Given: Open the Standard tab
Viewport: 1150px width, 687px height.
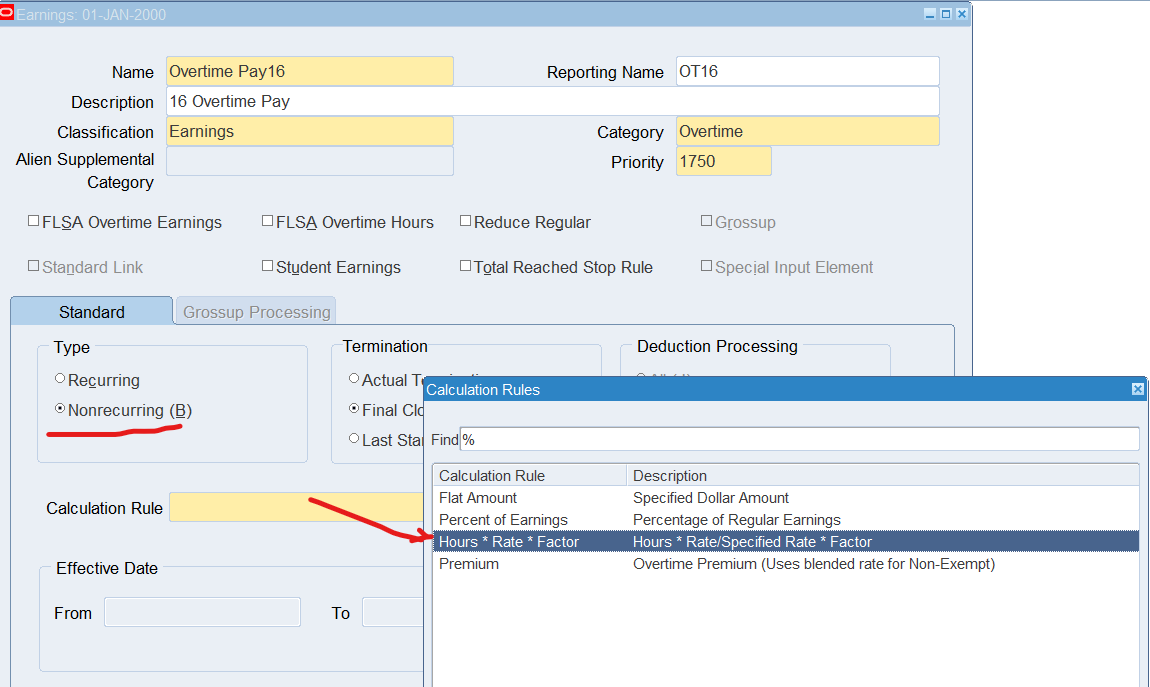Looking at the screenshot, I should tap(91, 312).
